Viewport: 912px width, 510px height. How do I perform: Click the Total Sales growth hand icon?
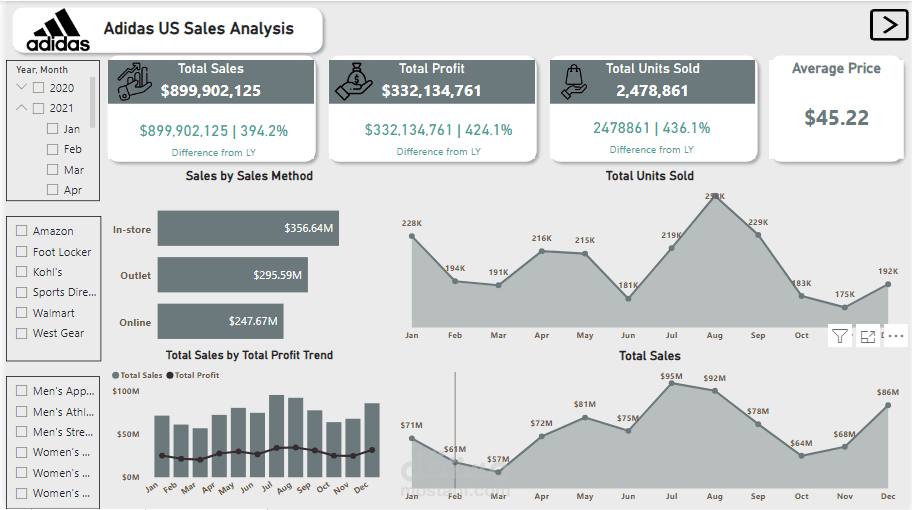tap(134, 81)
